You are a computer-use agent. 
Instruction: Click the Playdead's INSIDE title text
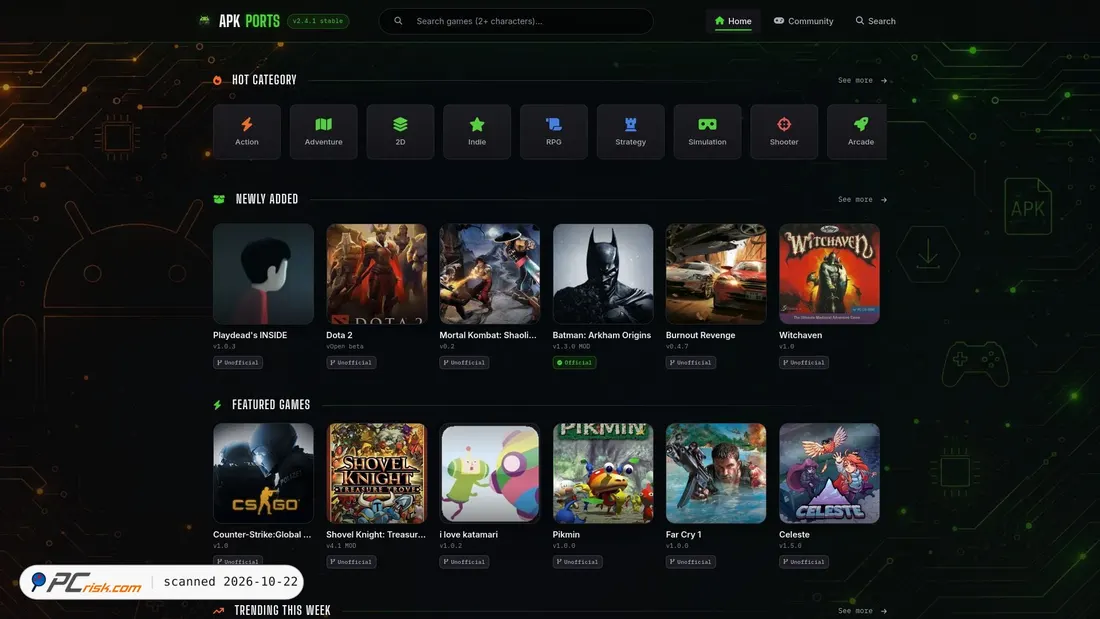click(250, 335)
